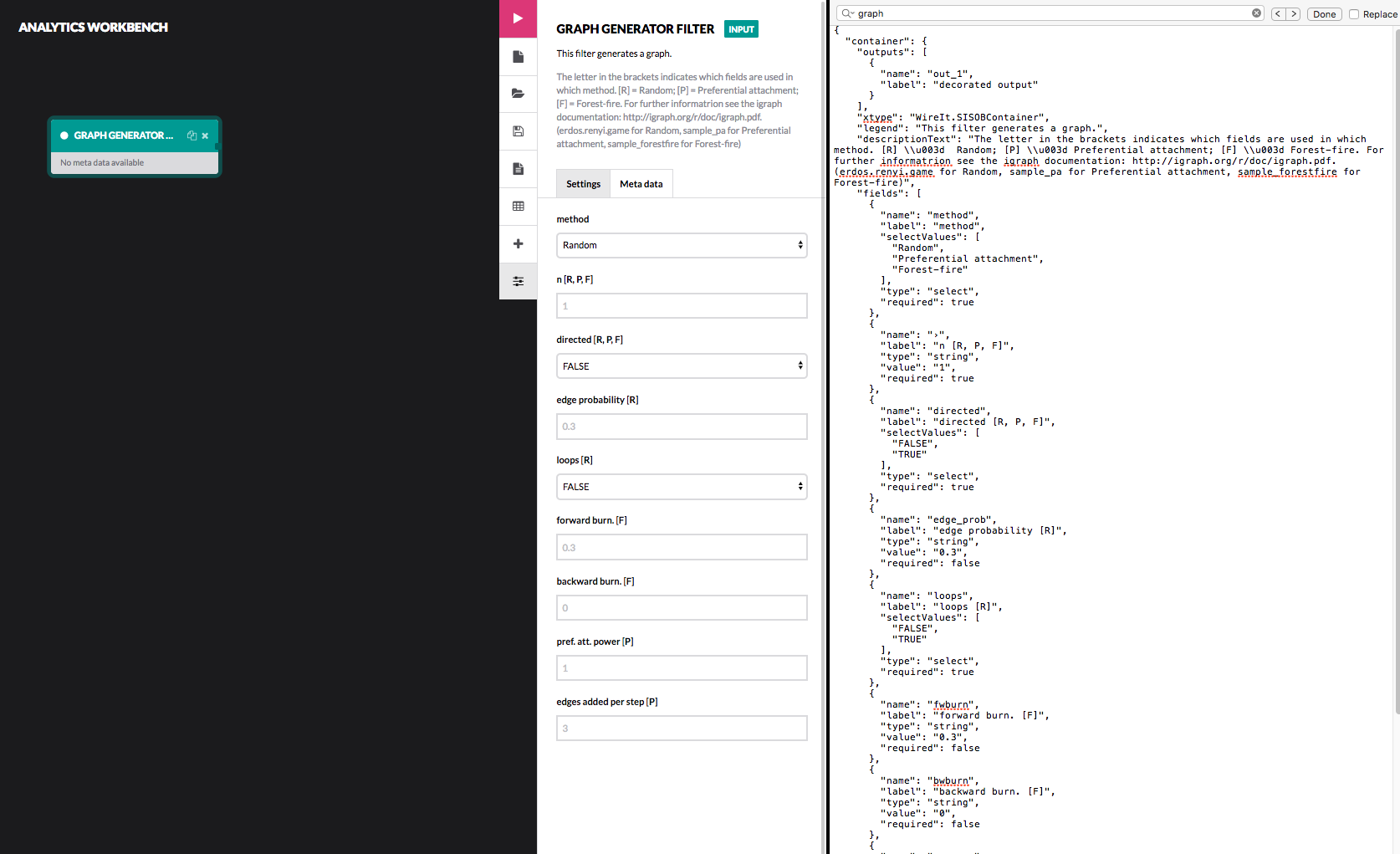
Task: Click the "edge_prob" name line in JSON
Action: 938,520
